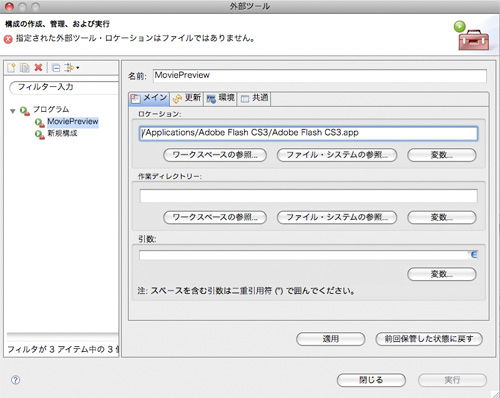The height and width of the screenshot is (398, 500).
Task: Click the window close red button
Action: (9, 6)
